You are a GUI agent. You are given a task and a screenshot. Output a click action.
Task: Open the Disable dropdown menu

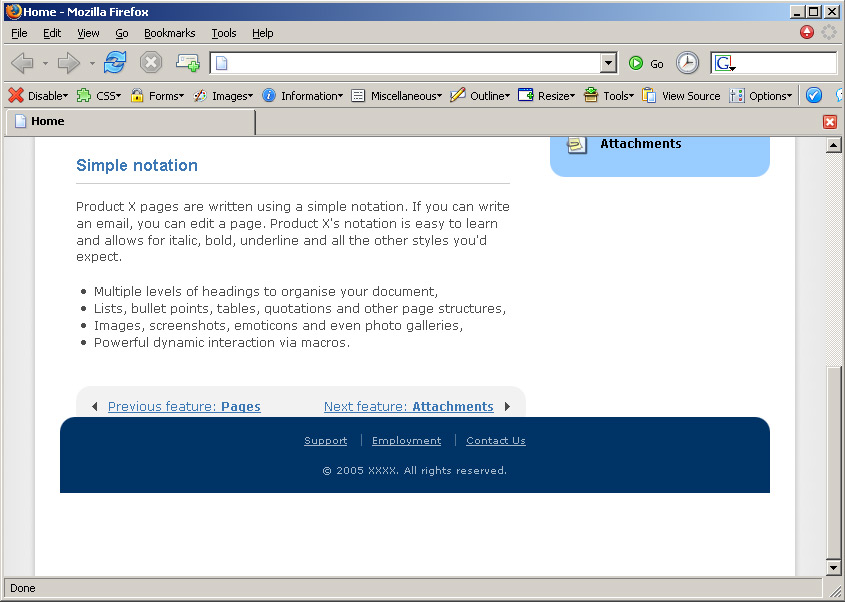[39, 96]
